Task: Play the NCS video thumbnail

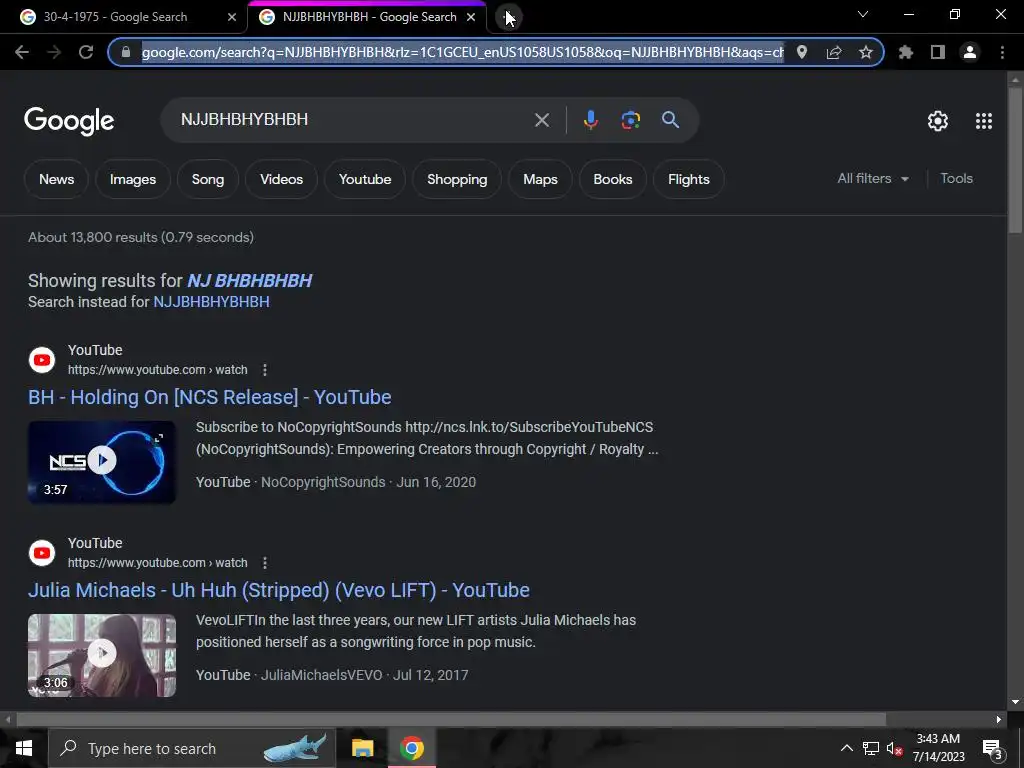Action: point(102,462)
